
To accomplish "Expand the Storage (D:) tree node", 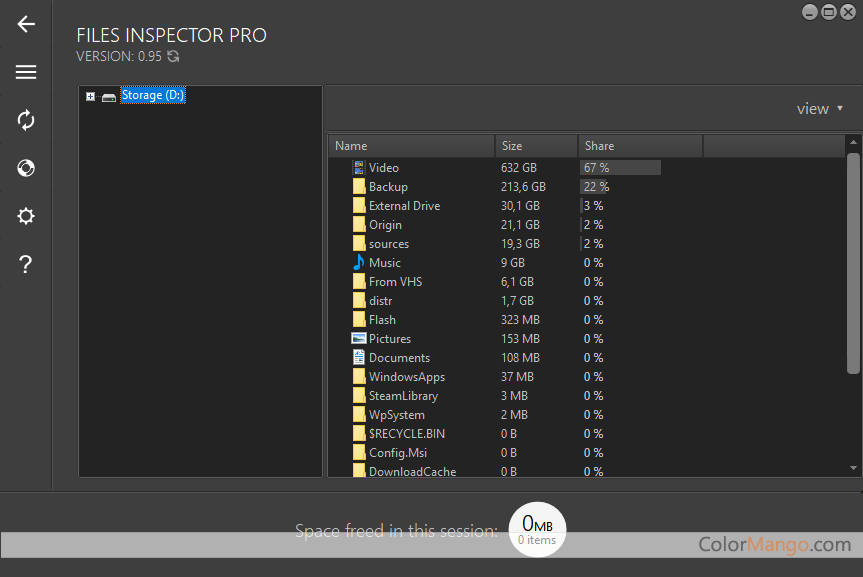I will [x=90, y=96].
